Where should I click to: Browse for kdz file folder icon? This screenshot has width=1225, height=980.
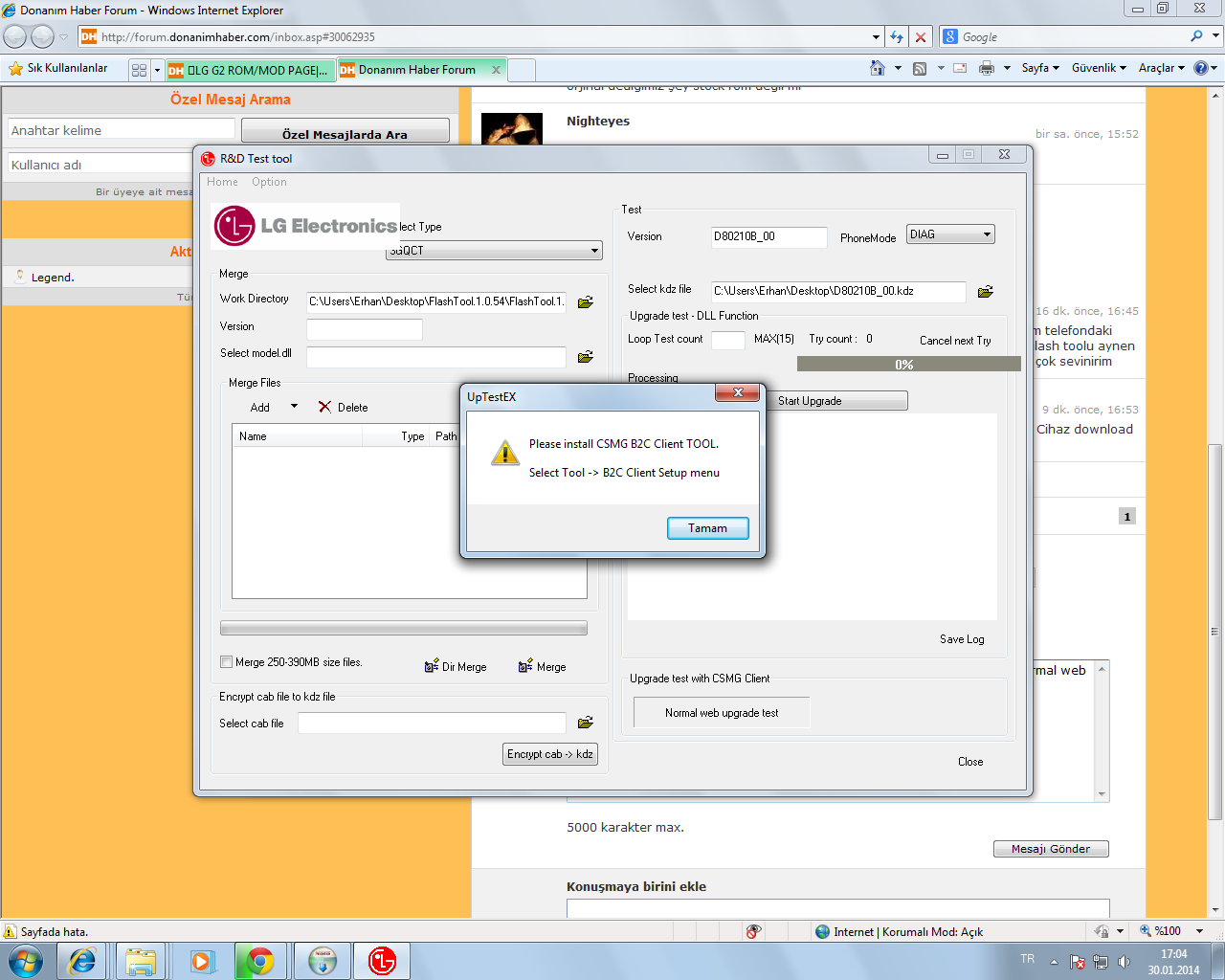click(986, 291)
